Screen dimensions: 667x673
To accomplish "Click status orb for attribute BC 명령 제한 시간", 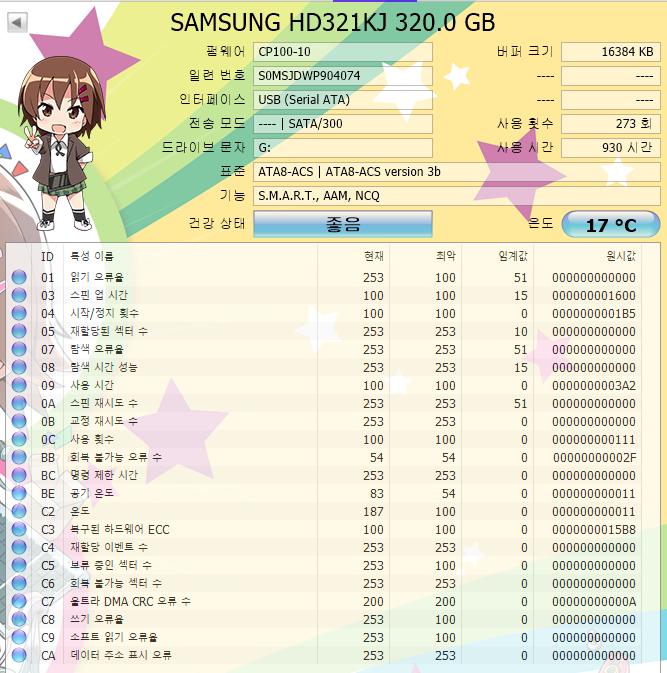I will coord(19,476).
